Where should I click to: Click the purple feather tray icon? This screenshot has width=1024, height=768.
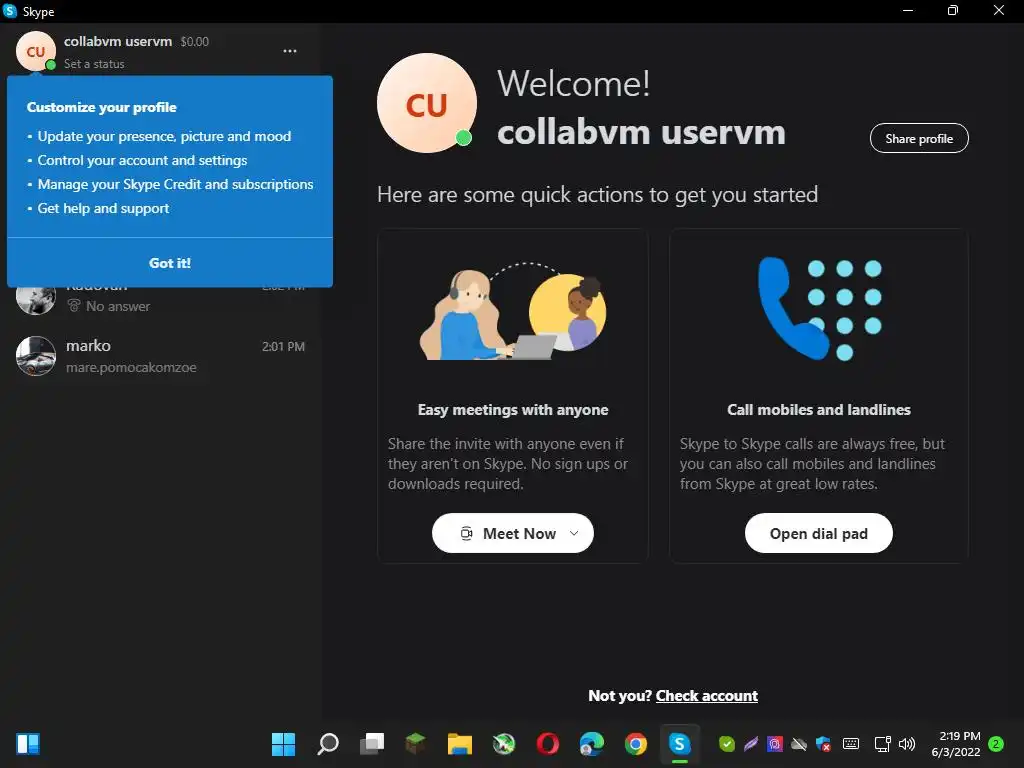coord(750,744)
